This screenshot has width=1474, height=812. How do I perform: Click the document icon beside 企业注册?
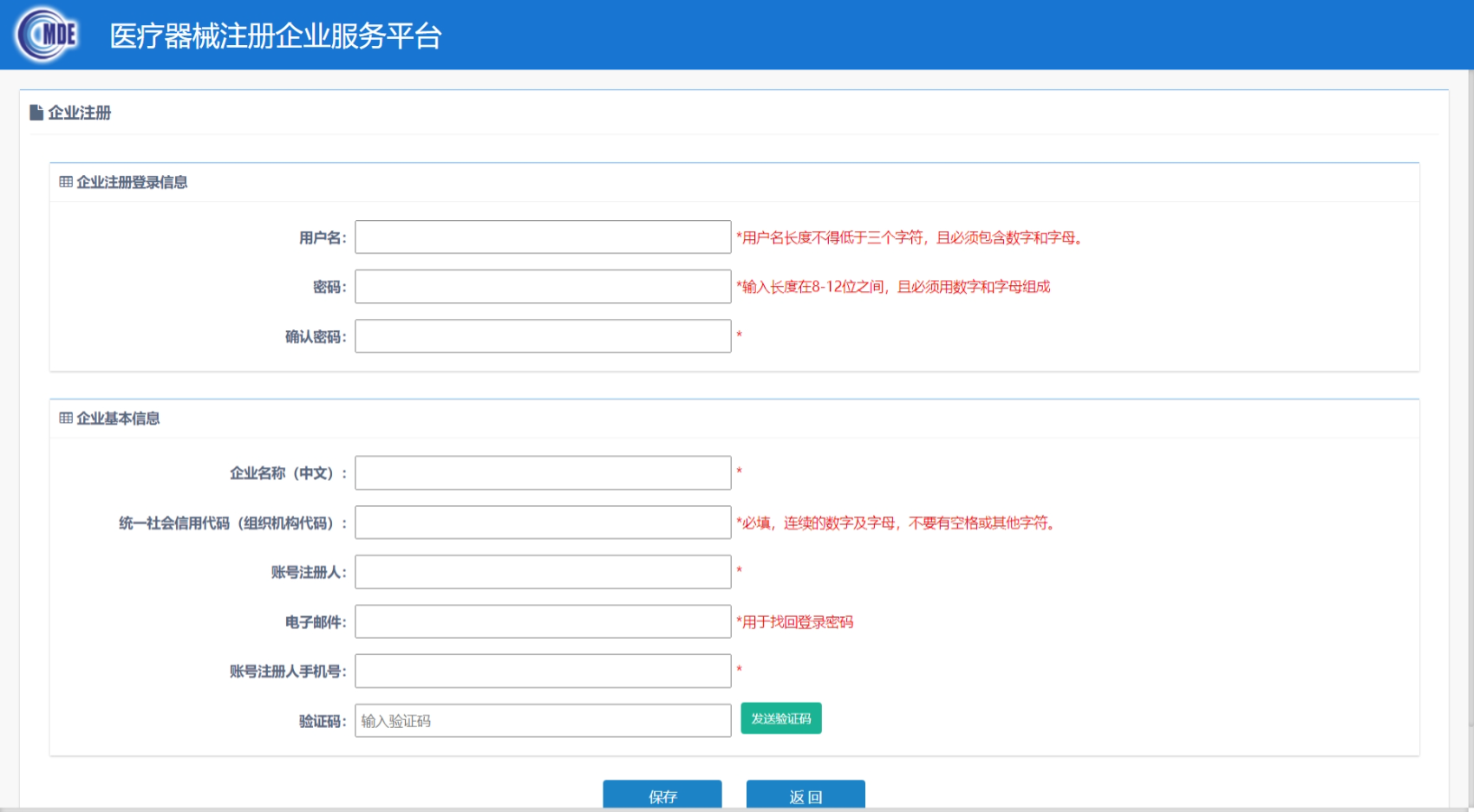[x=36, y=113]
